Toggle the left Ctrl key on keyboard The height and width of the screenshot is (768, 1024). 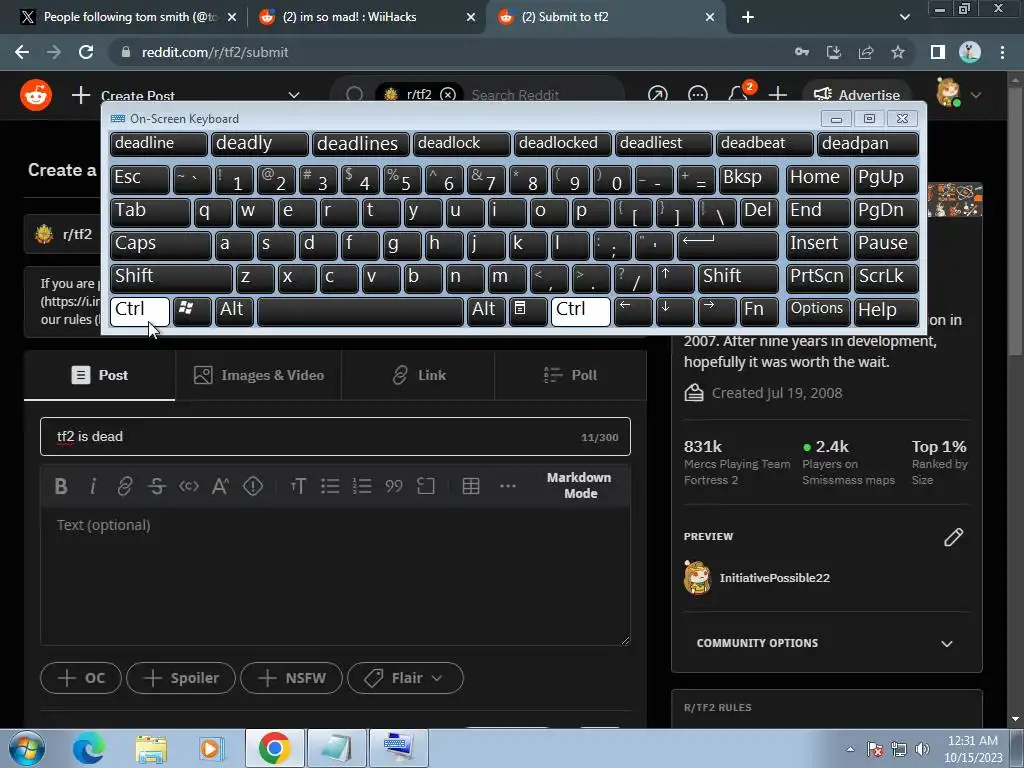pyautogui.click(x=140, y=311)
